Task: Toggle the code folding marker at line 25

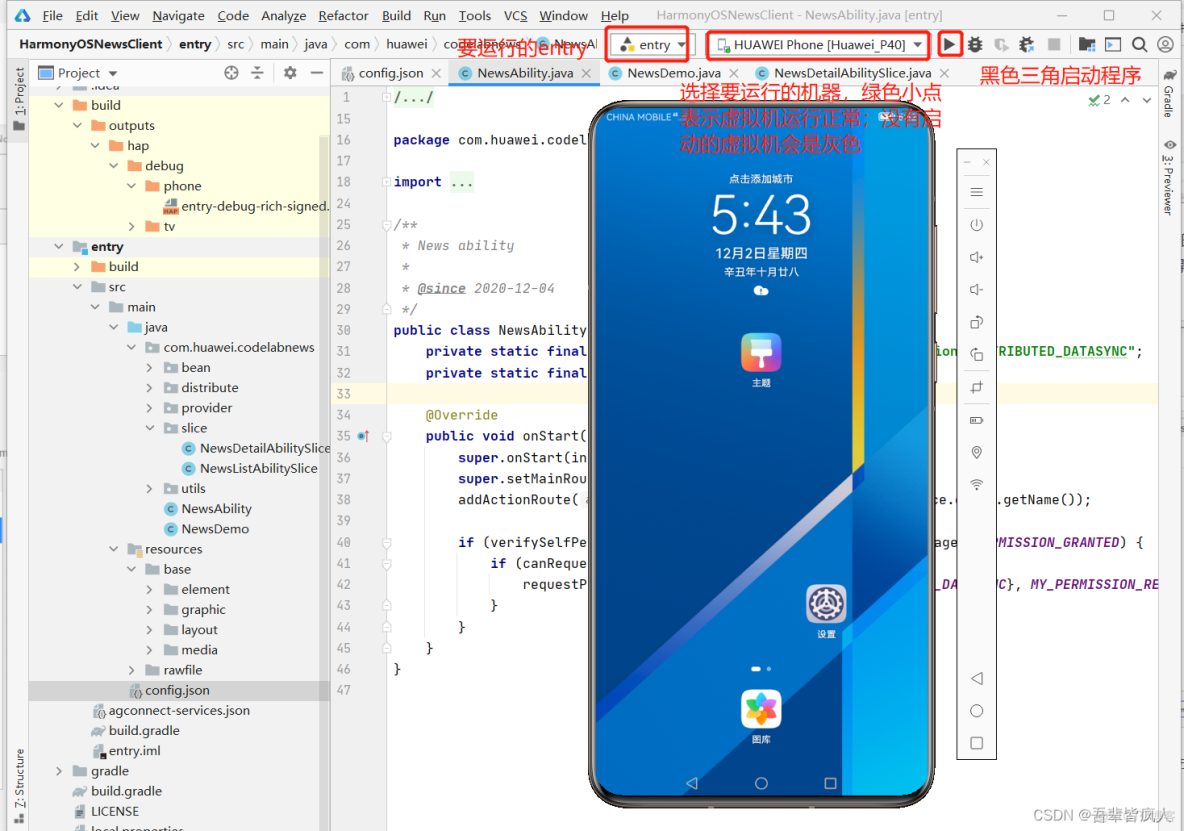Action: pyautogui.click(x=387, y=224)
